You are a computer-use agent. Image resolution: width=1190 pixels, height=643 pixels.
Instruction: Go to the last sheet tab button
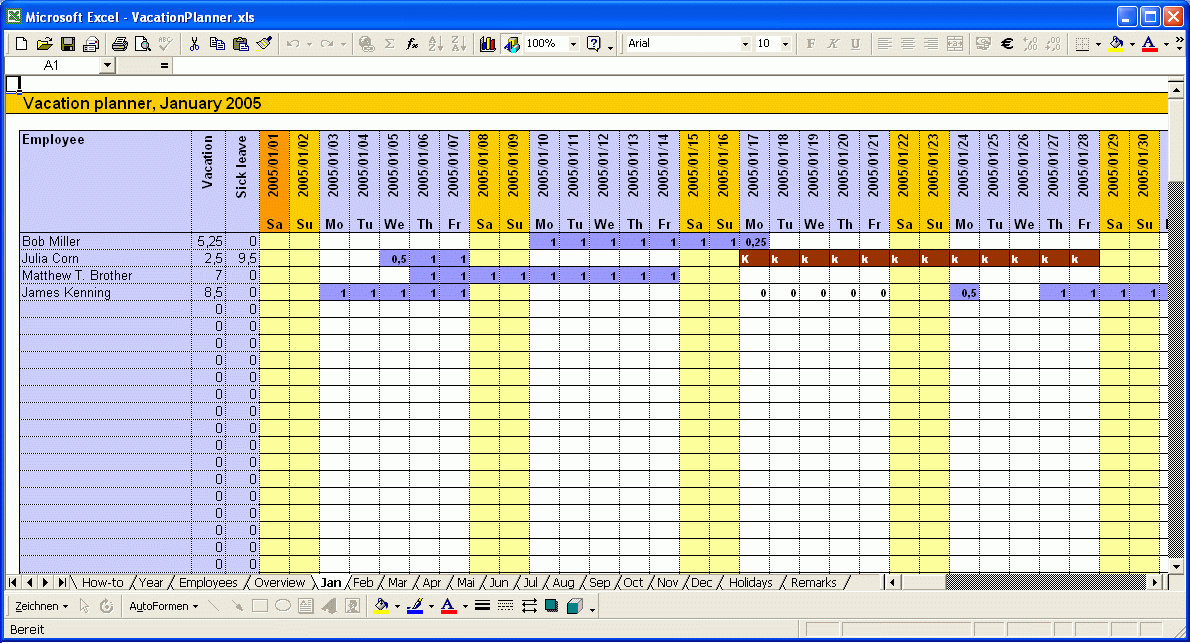pos(62,582)
